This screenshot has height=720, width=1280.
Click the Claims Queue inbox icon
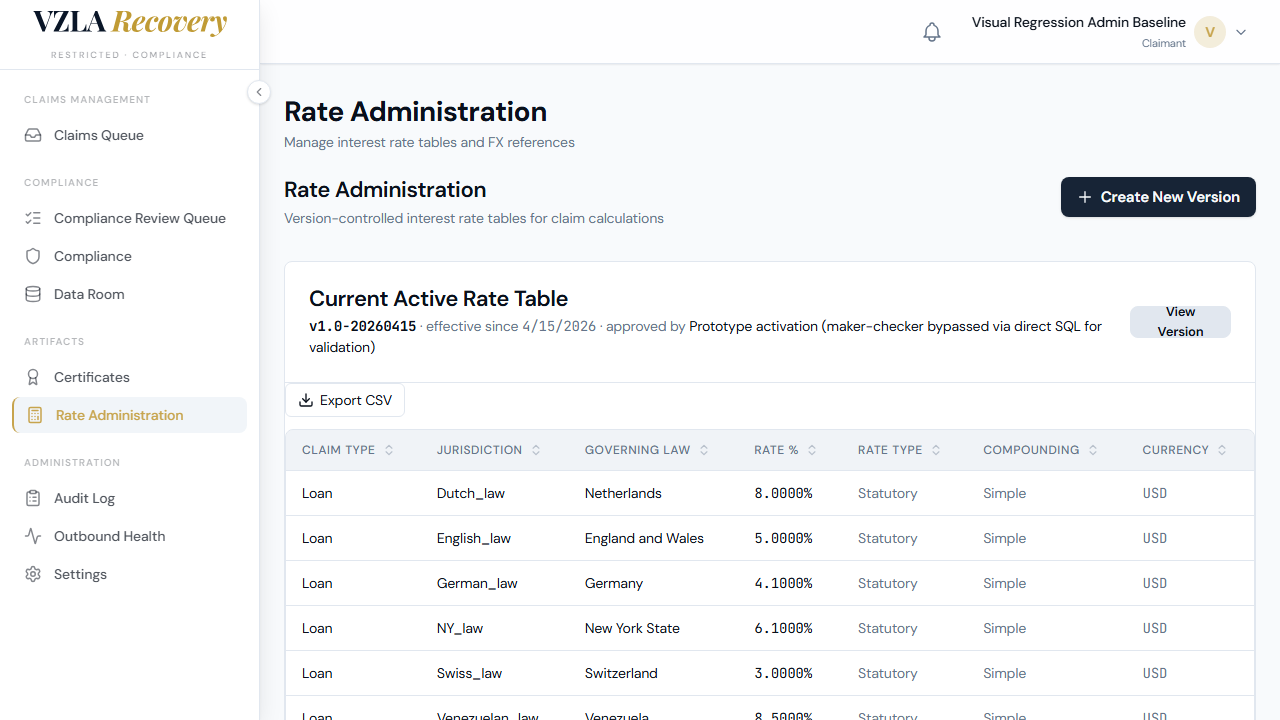click(x=33, y=135)
